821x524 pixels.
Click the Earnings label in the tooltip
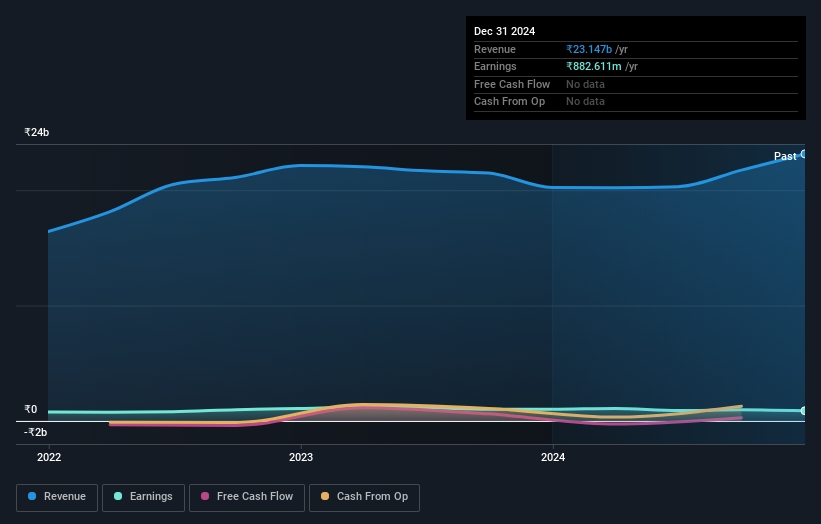coord(495,66)
